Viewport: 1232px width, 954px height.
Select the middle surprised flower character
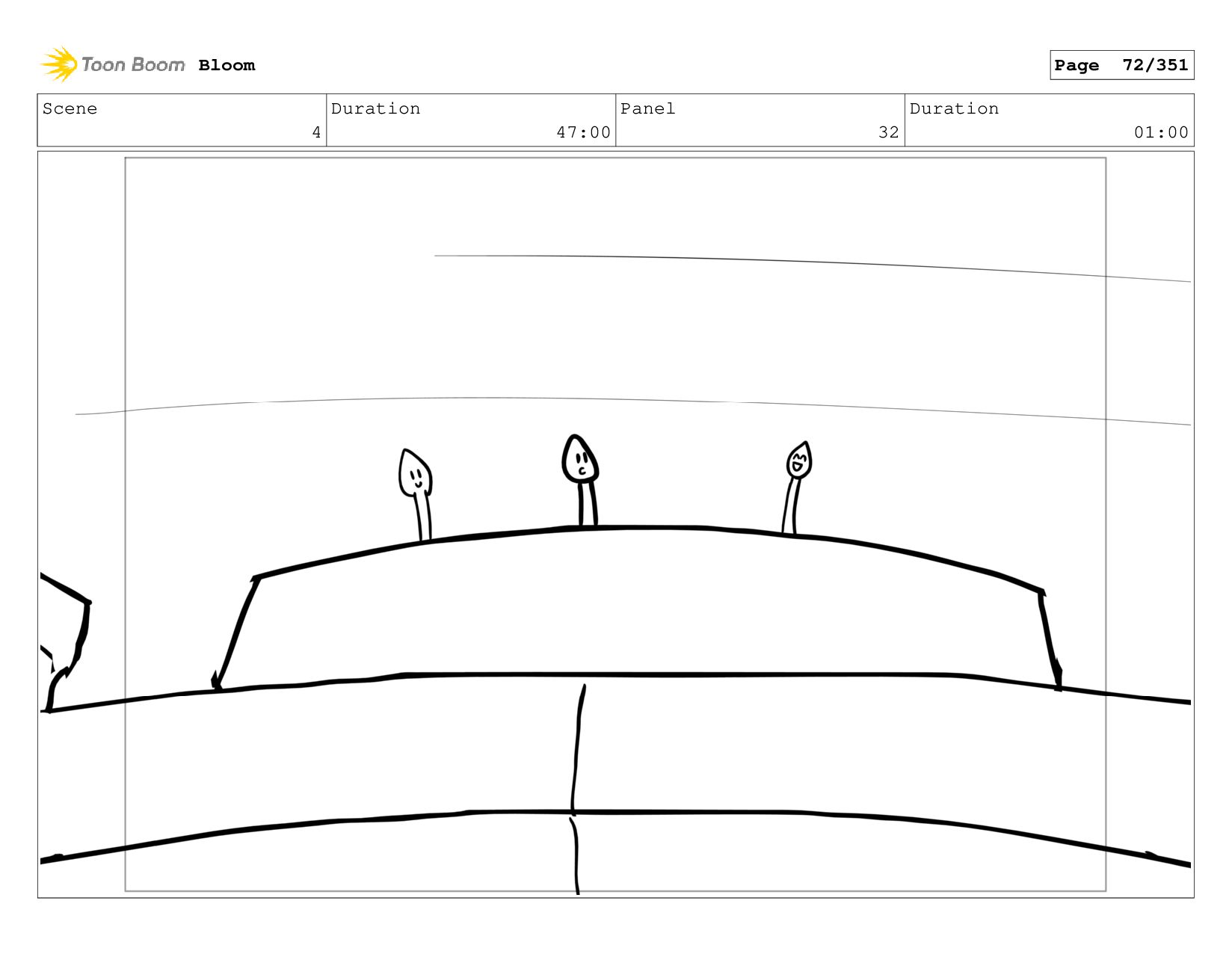[x=582, y=481]
